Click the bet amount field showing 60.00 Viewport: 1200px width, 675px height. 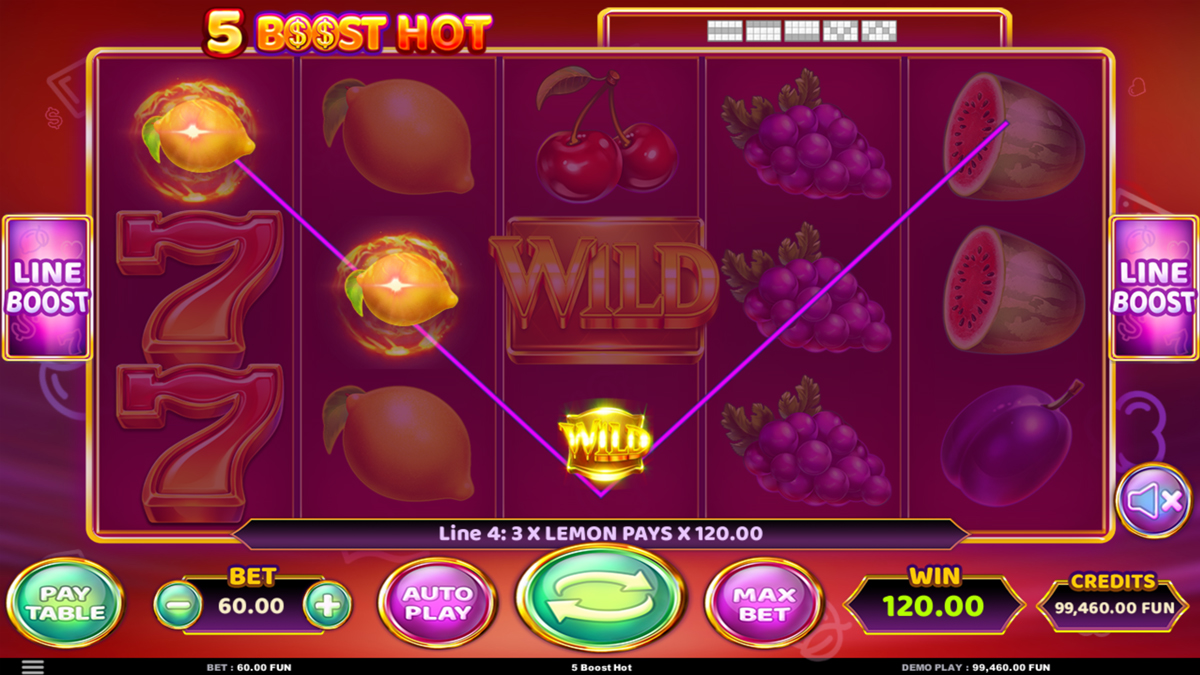tap(253, 605)
